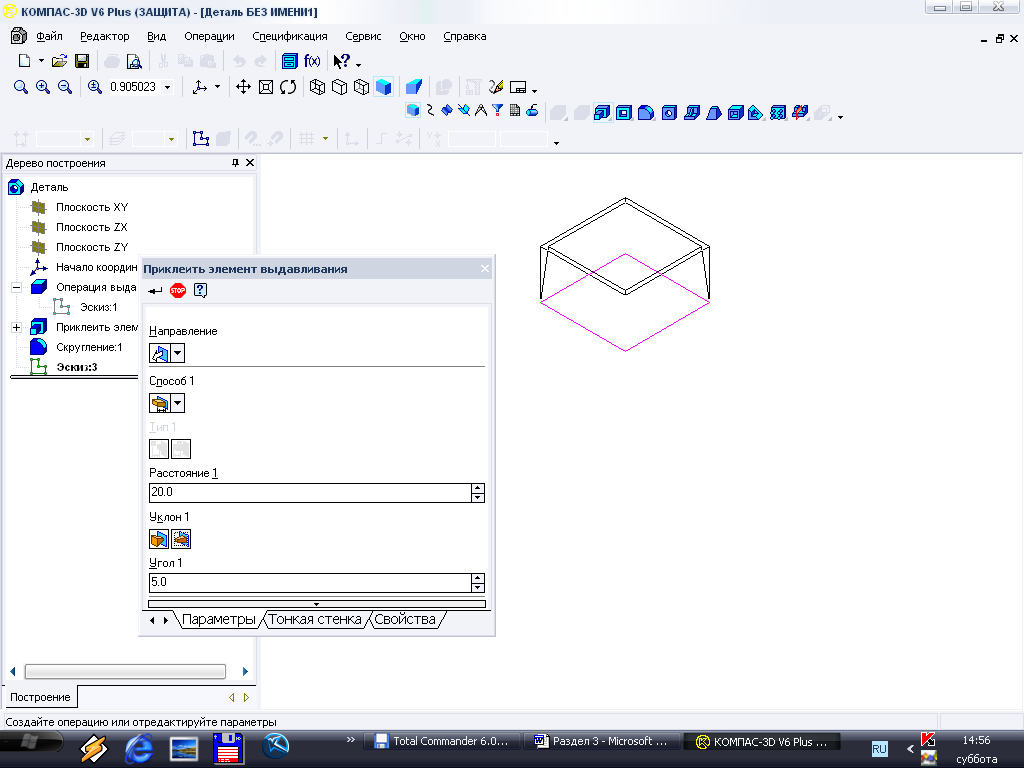Screen dimensions: 1024x768
Task: Click the What's This help cursor icon
Action: (342, 61)
